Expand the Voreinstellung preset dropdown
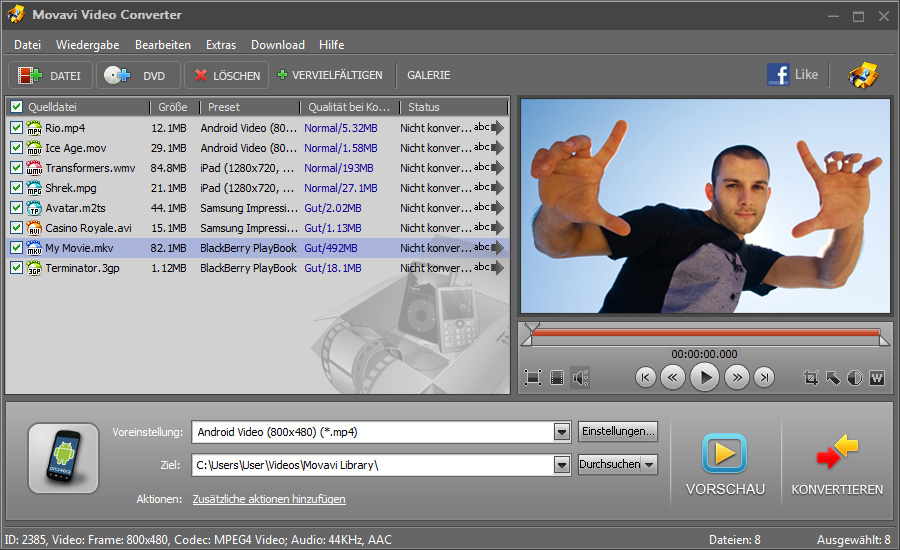The image size is (900, 550). (x=561, y=432)
